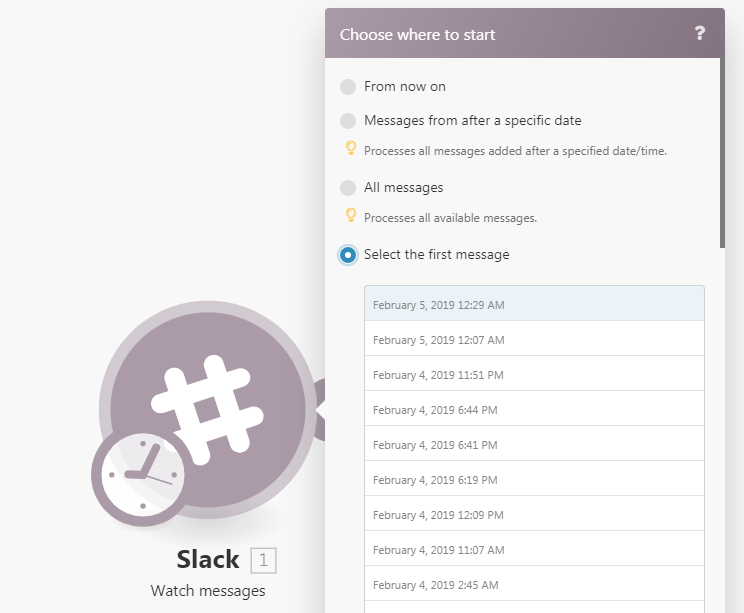Click the clock schedule icon on Slack module
This screenshot has width=744, height=613.
click(x=143, y=474)
